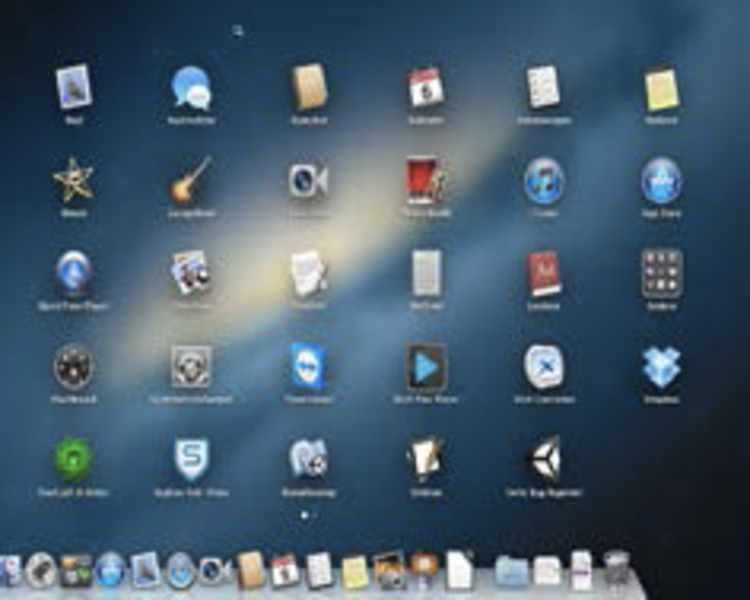This screenshot has width=750, height=600.
Task: Open the blue folder stack in Dock
Action: (511, 571)
